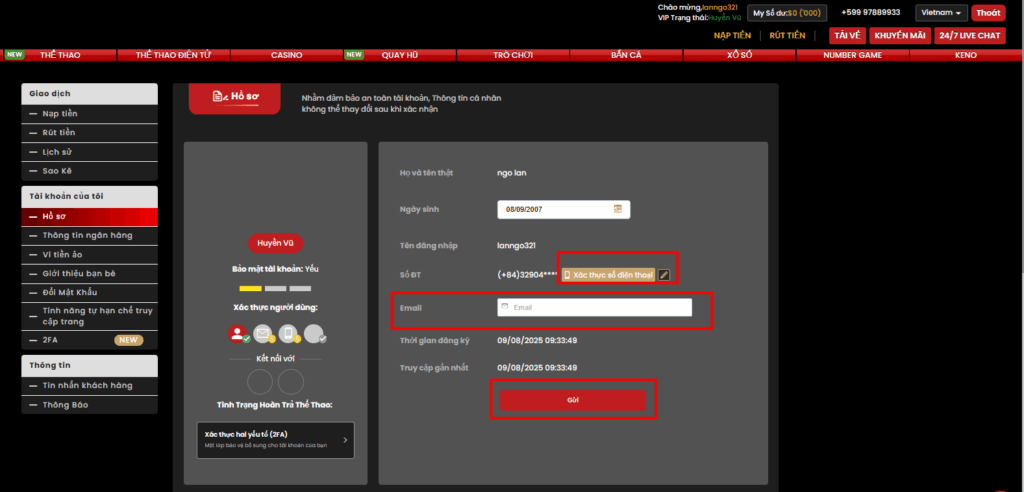This screenshot has height=492, width=1024.
Task: Click the Email input field
Action: [x=594, y=307]
